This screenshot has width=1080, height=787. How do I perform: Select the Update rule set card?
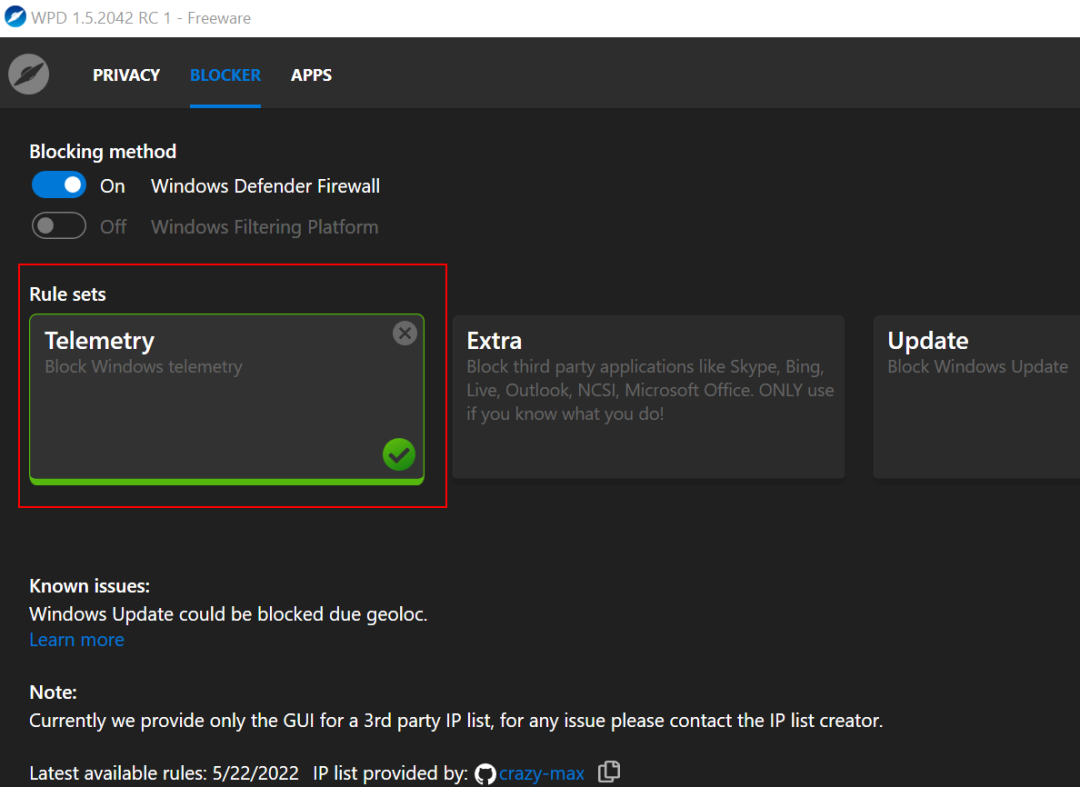[976, 397]
